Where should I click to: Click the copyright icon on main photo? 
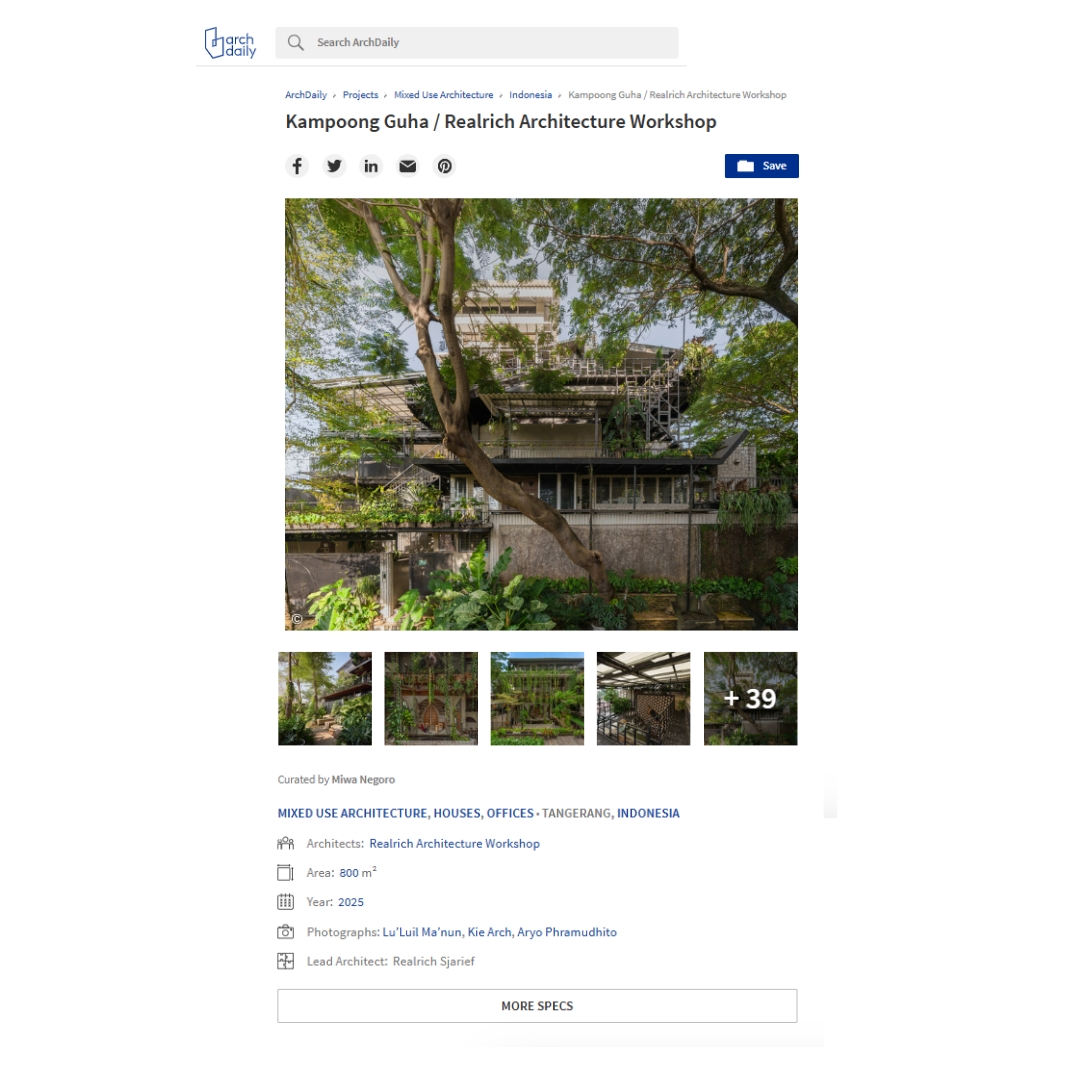coord(297,619)
